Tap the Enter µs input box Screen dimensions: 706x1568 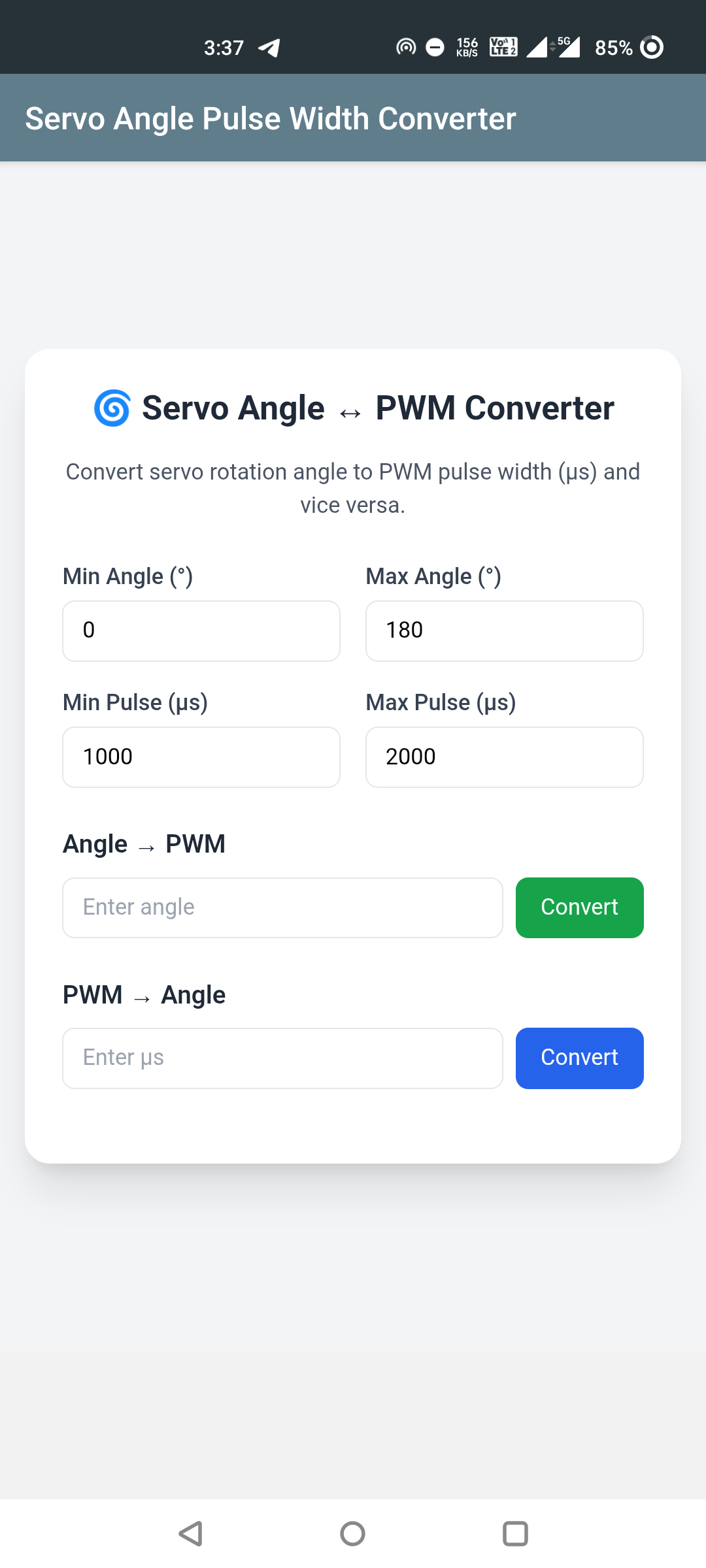click(282, 1058)
